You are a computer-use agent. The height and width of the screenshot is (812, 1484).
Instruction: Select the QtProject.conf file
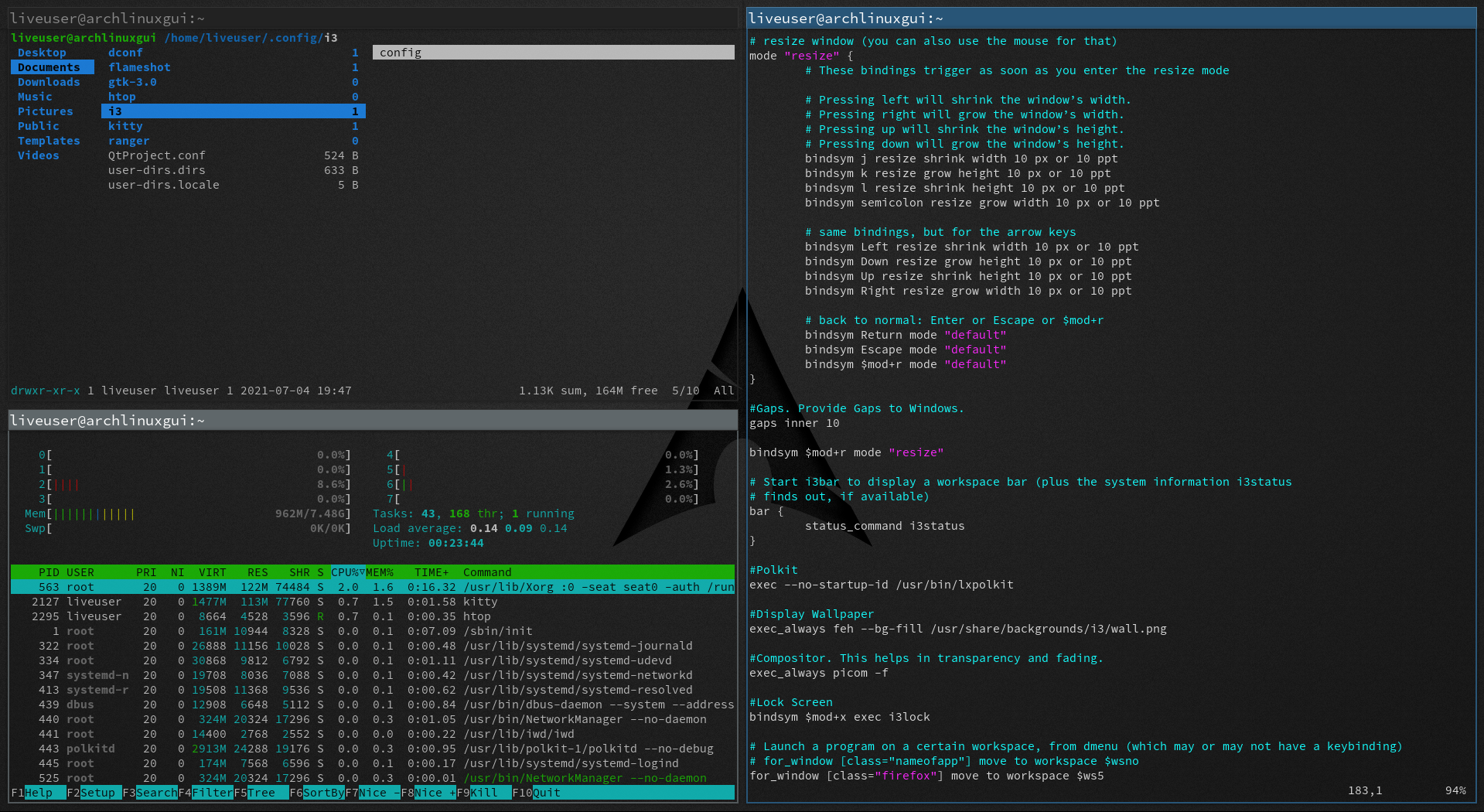(x=233, y=155)
